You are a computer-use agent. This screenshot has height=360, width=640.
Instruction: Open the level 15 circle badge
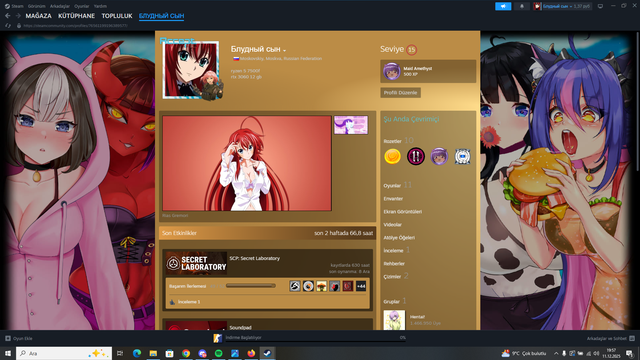(x=411, y=50)
